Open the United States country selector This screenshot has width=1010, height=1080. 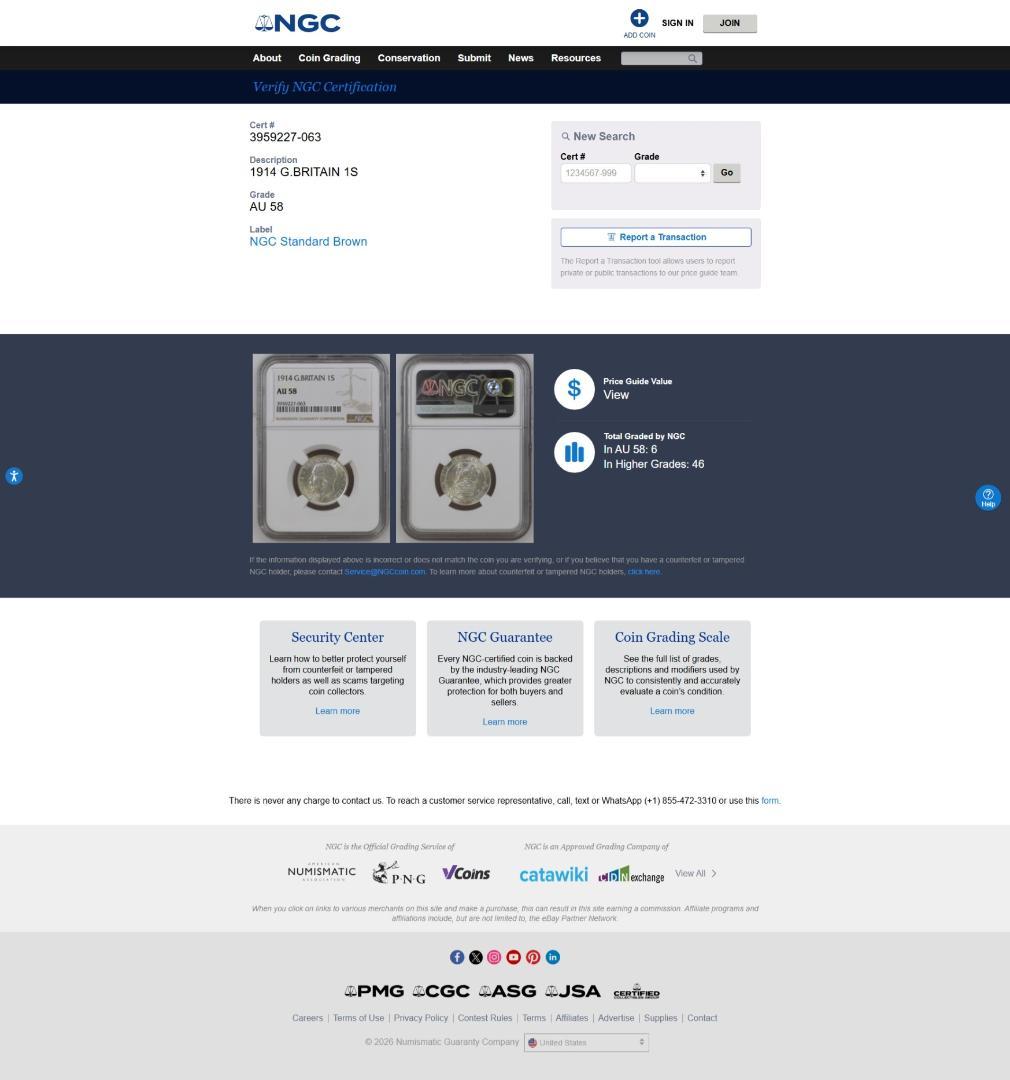pos(586,1043)
